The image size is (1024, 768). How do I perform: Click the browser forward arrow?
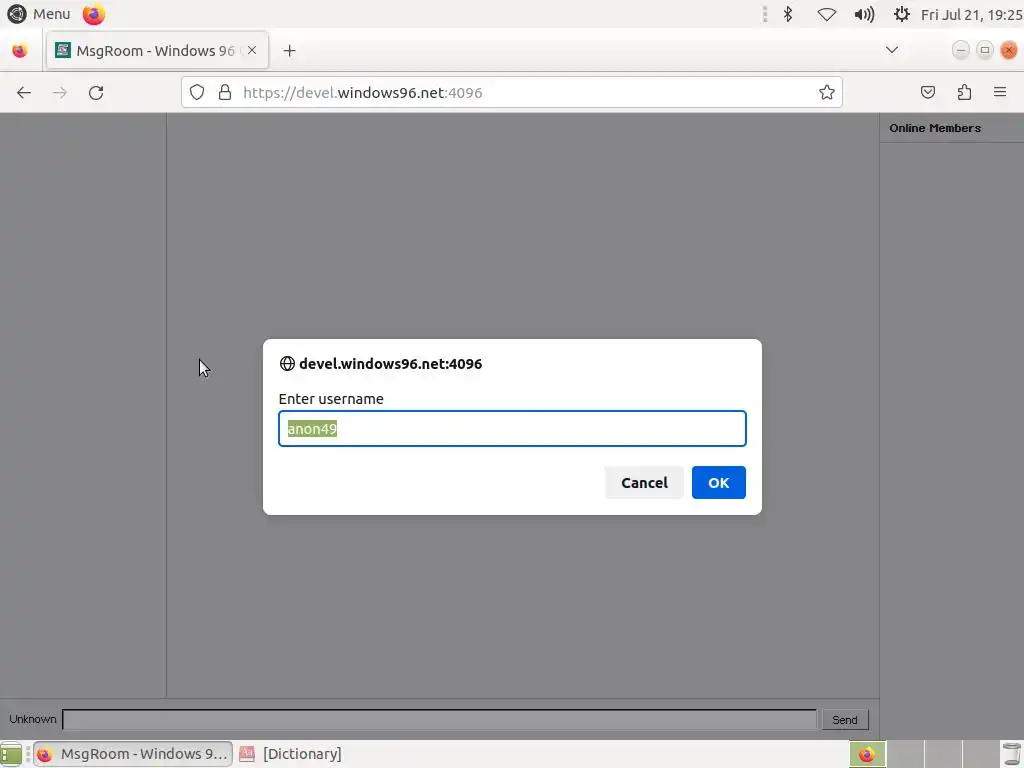coord(60,93)
